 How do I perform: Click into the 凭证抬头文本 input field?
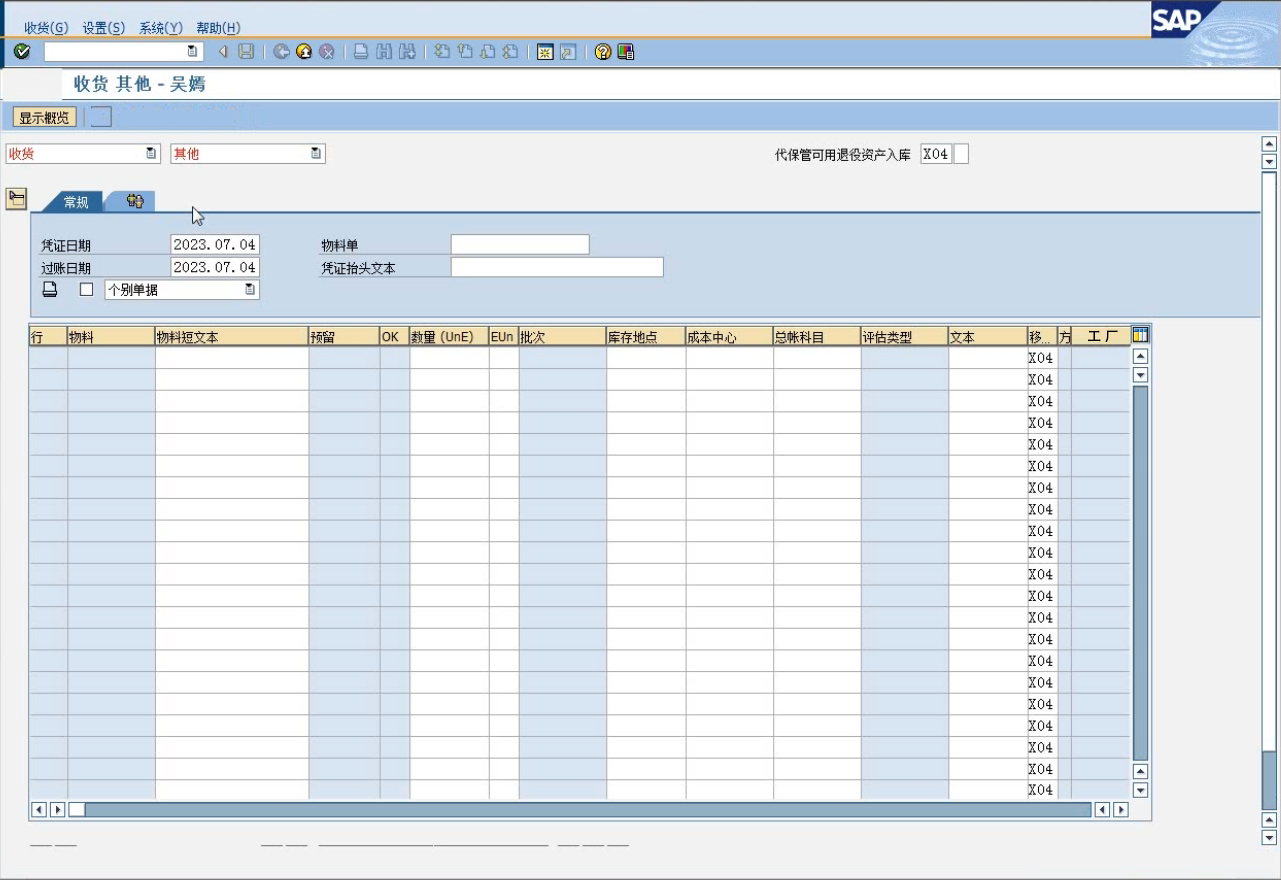(x=556, y=267)
